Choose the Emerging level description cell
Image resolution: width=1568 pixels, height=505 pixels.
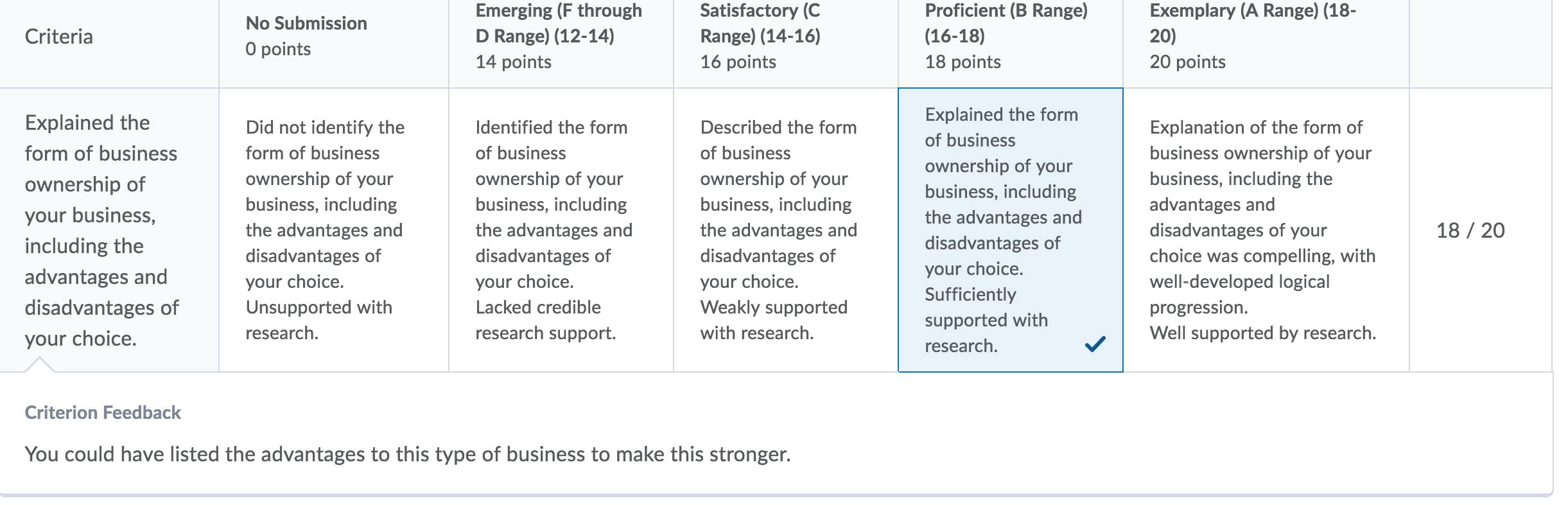(x=561, y=230)
